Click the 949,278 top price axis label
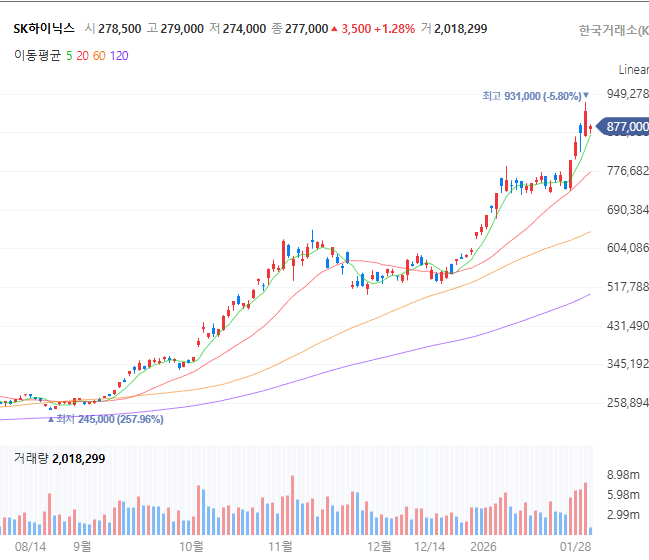 point(627,94)
